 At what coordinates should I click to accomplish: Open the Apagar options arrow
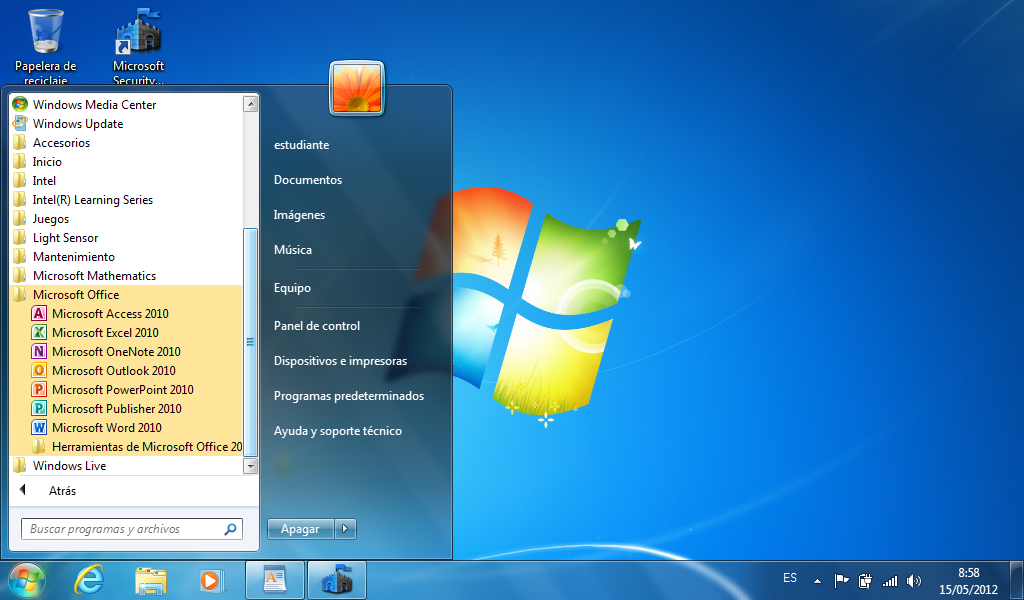pos(345,528)
